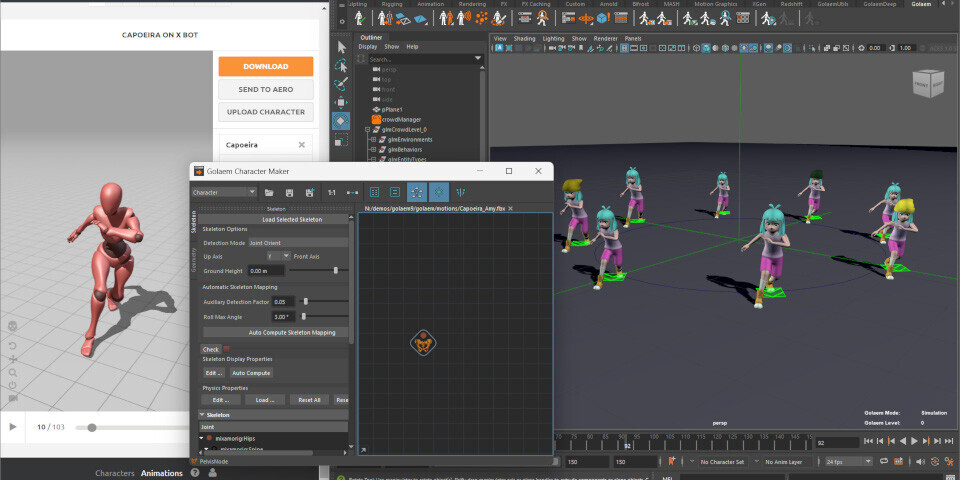Click the skull skeleton-view icon in Mixamo viewer

pos(12,328)
